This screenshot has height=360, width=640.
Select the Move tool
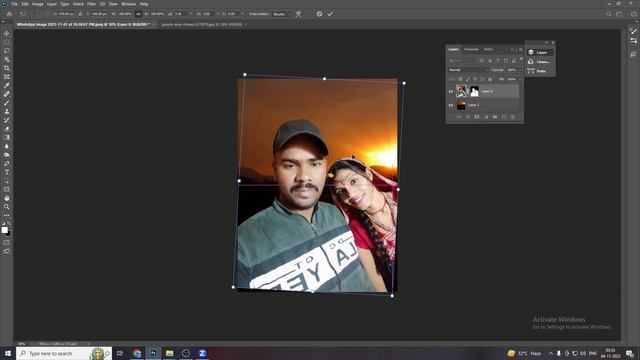pos(7,33)
